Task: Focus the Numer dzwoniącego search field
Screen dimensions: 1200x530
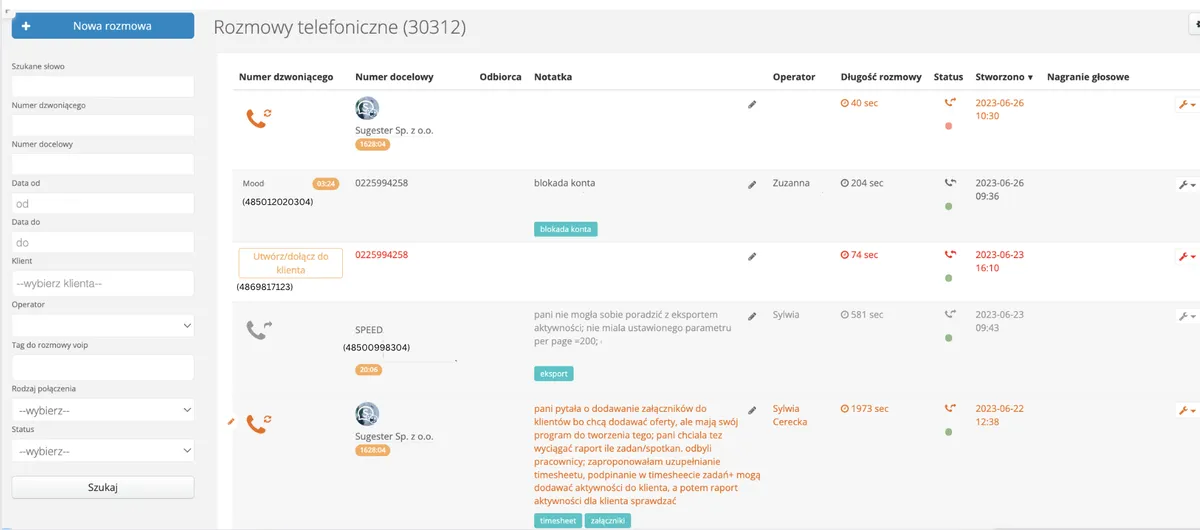Action: pos(102,125)
